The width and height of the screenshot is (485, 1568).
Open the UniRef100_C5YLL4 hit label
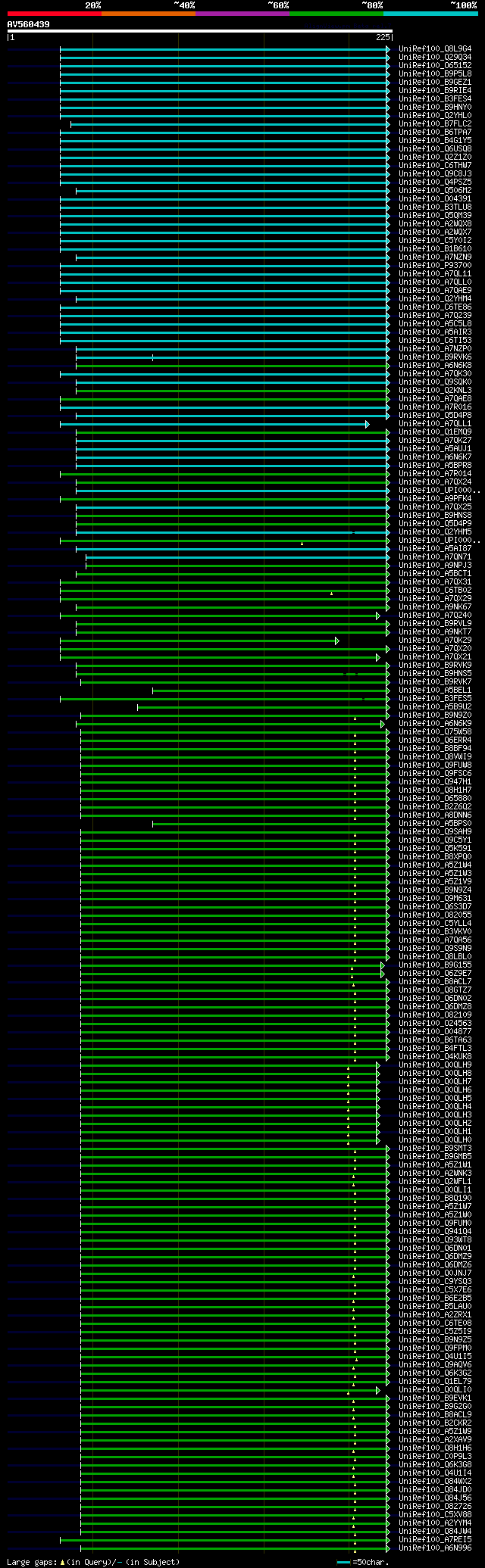click(x=435, y=924)
